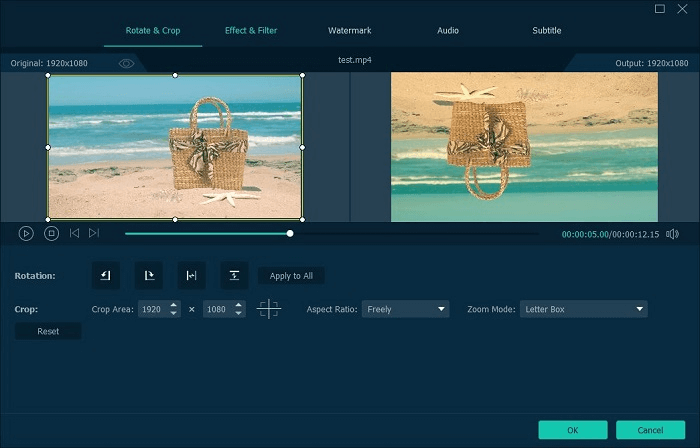The width and height of the screenshot is (700, 448).
Task: Click top-right crop handle
Action: pyautogui.click(x=302, y=75)
